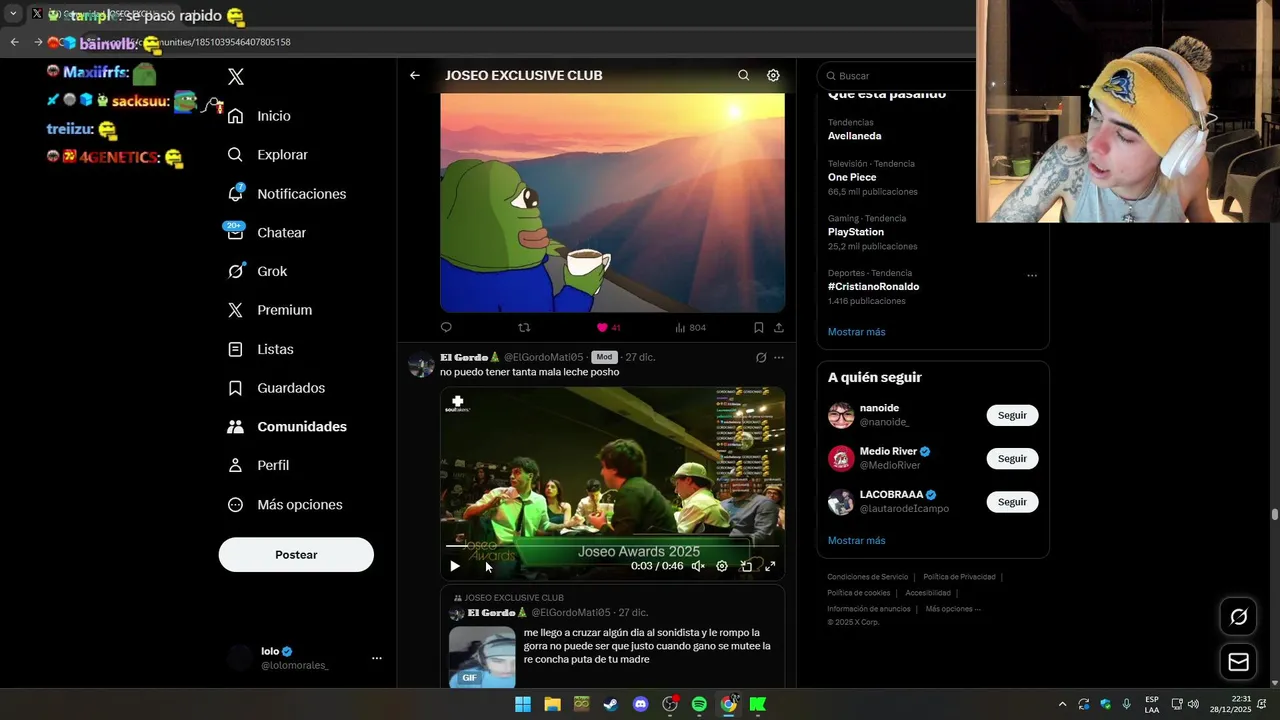Toggle picture-in-picture for video
1280x720 pixels.
point(746,566)
